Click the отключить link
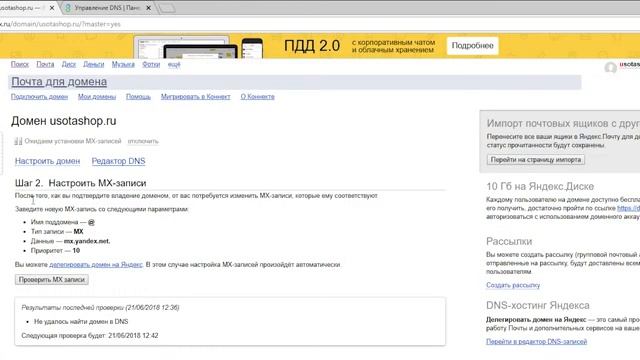Screen dimensions: 640x360 143,141
